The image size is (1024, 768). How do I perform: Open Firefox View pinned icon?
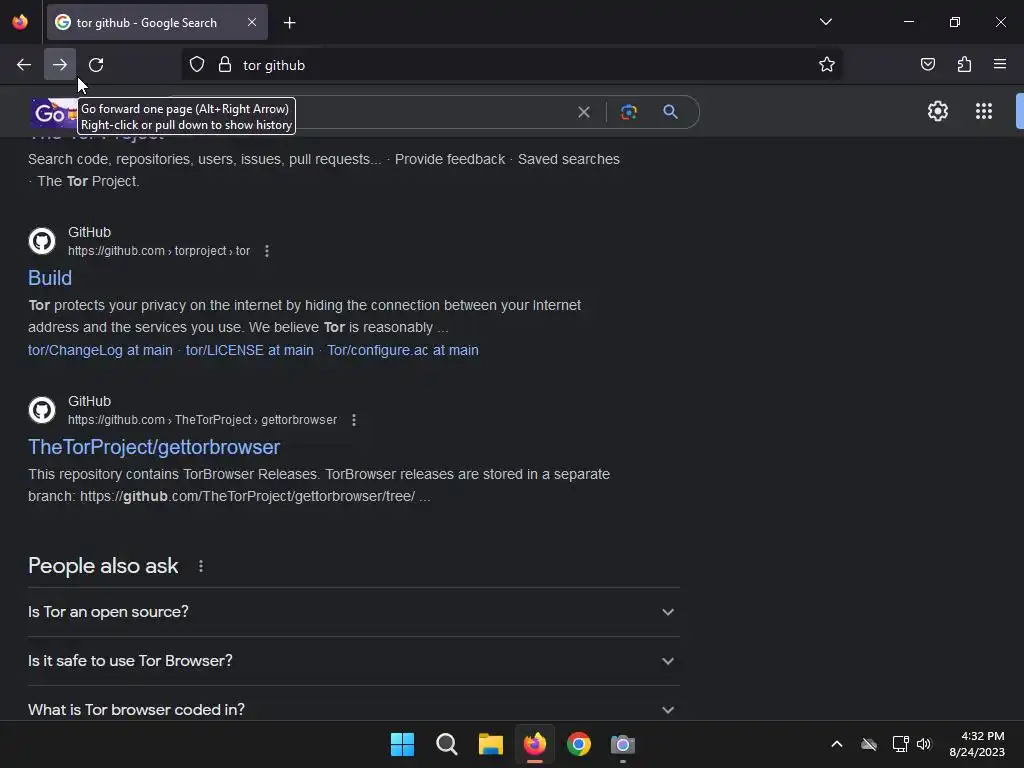point(20,22)
